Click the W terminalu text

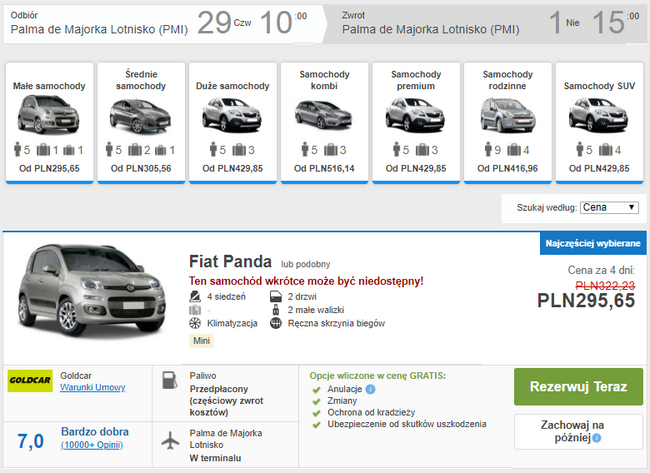point(215,458)
